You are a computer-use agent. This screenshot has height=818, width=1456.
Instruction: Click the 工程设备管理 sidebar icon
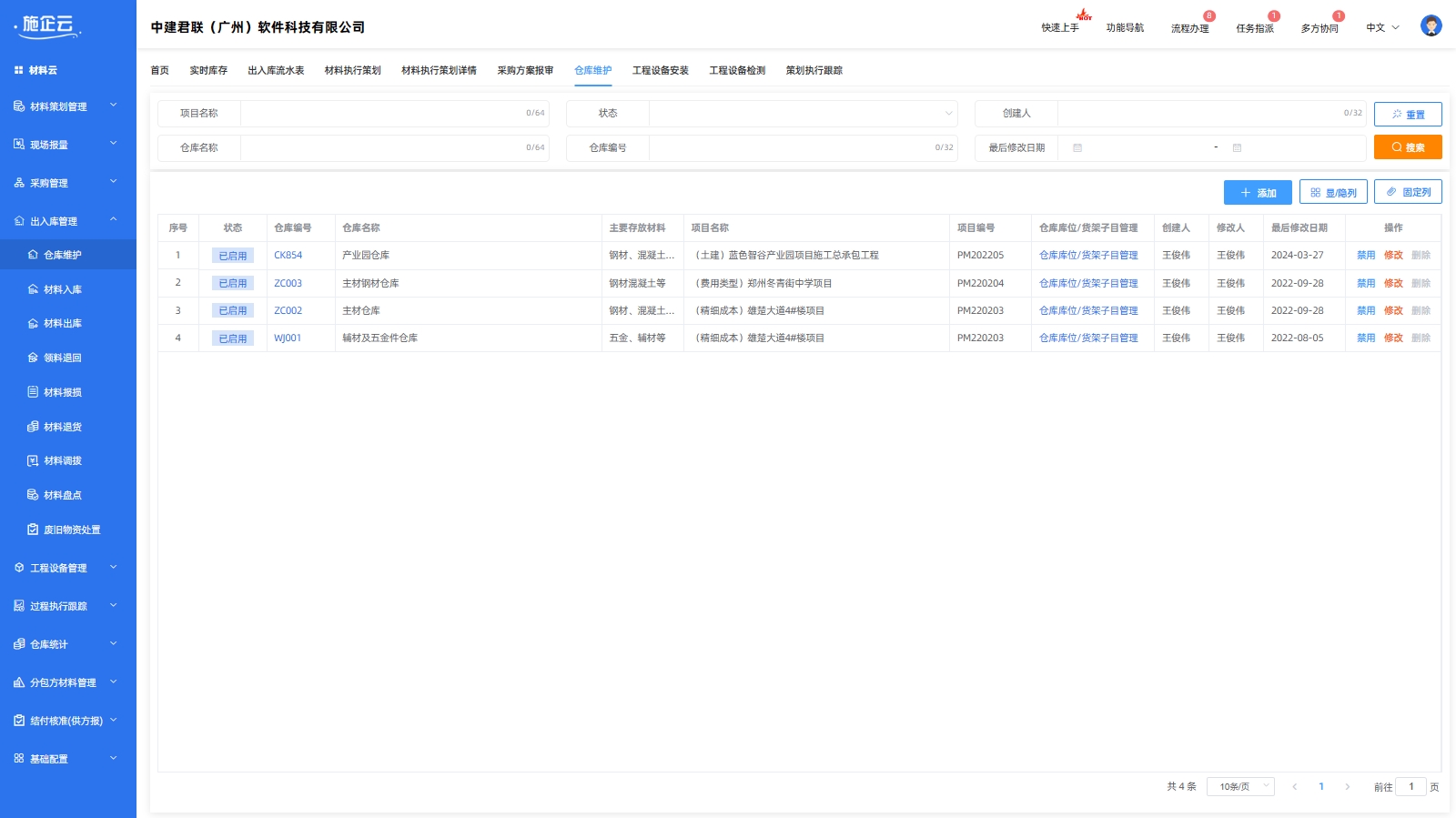coord(19,568)
